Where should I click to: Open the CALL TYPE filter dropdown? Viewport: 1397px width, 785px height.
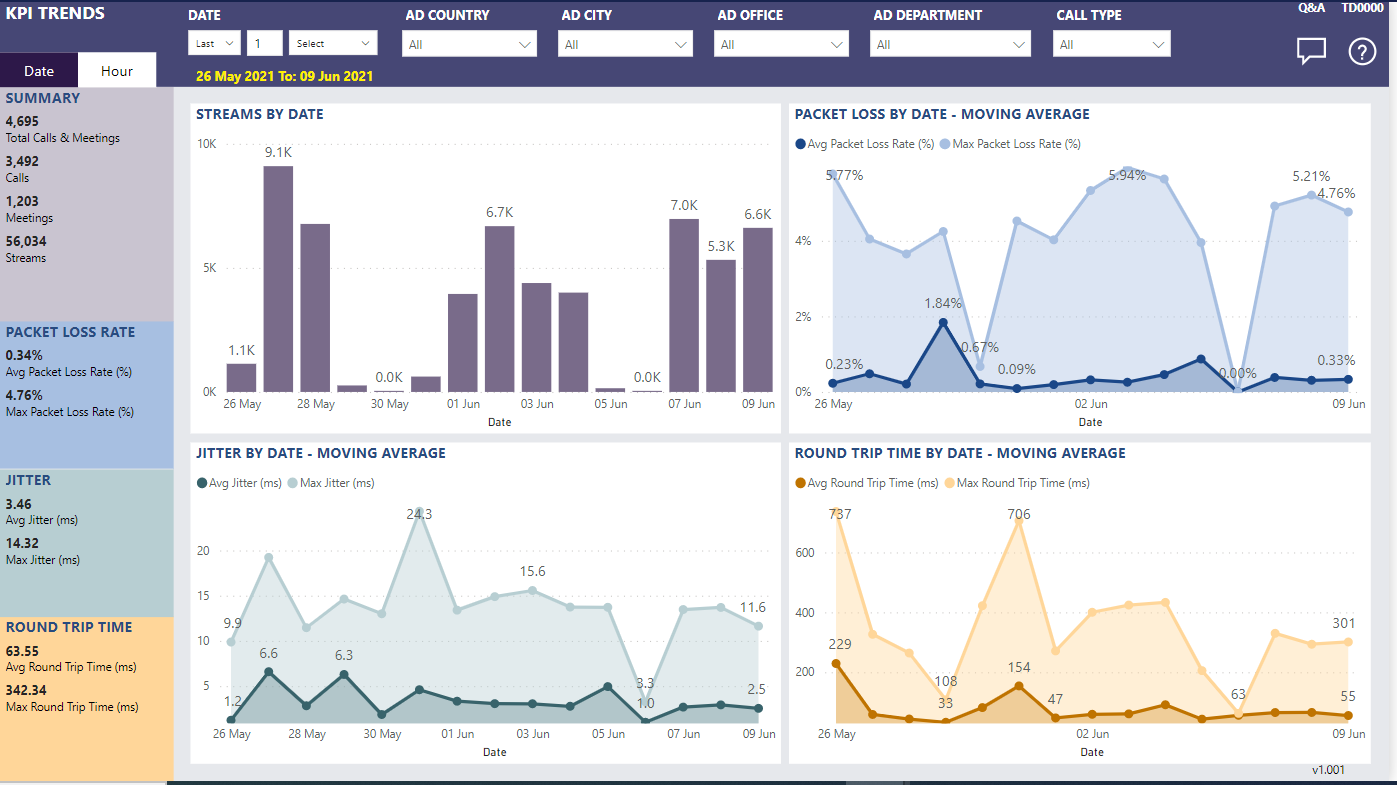point(1111,44)
